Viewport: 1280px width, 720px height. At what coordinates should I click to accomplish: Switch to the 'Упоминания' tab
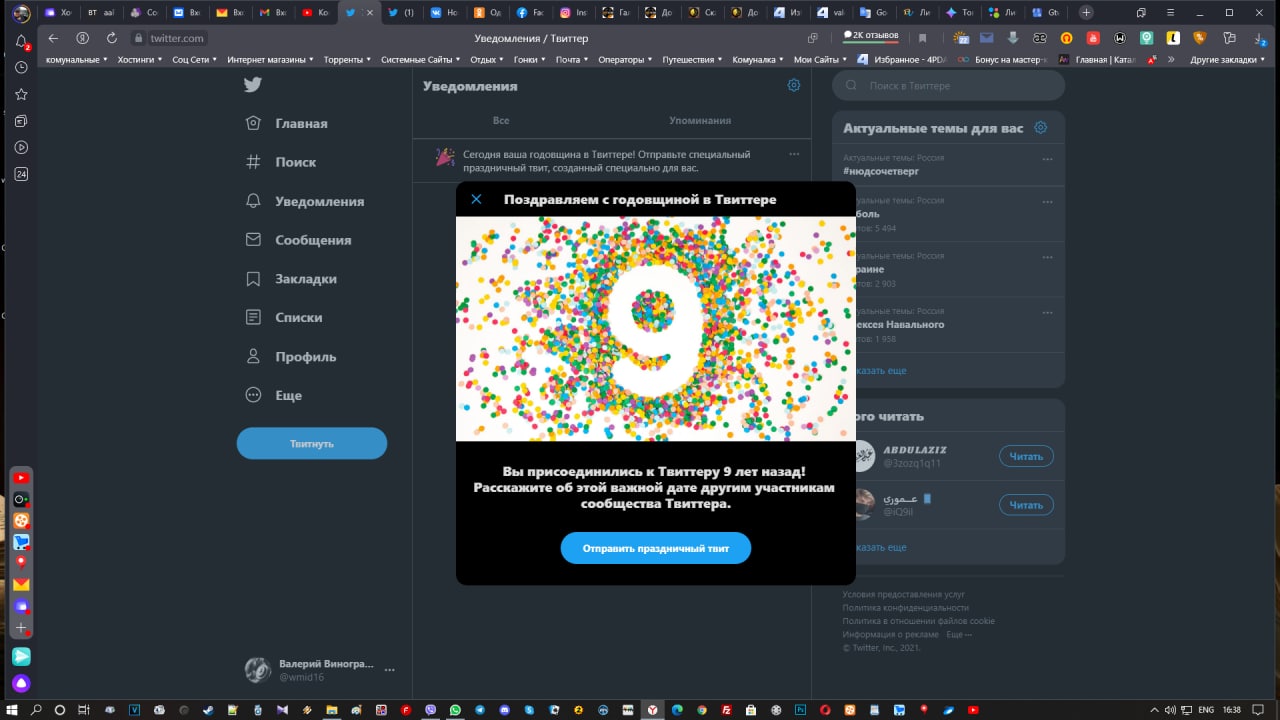coord(700,120)
